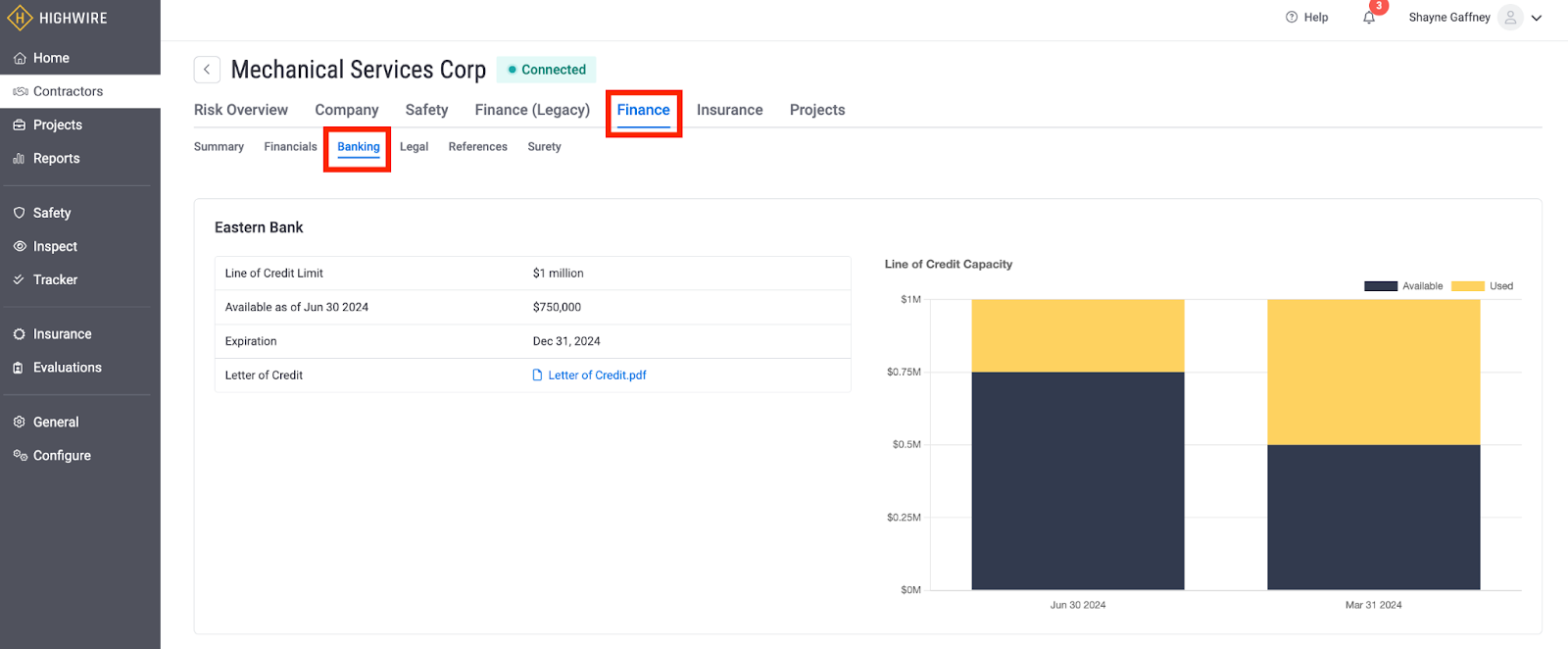
Task: Open Contractors in the sidebar
Action: tap(68, 91)
